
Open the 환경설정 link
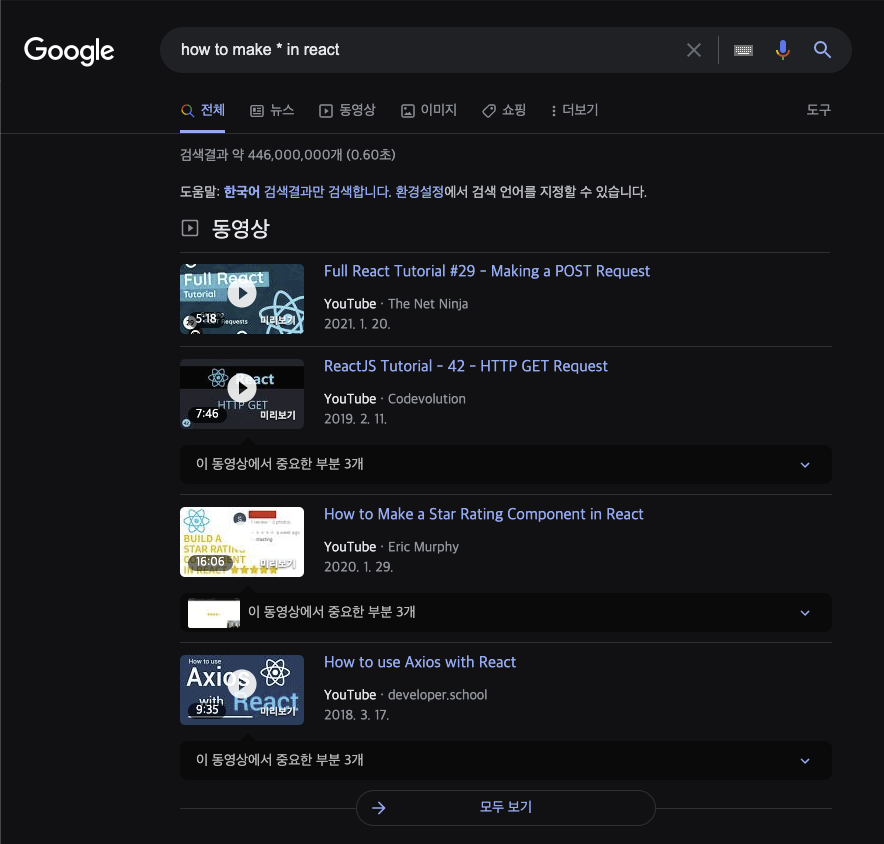point(419,192)
